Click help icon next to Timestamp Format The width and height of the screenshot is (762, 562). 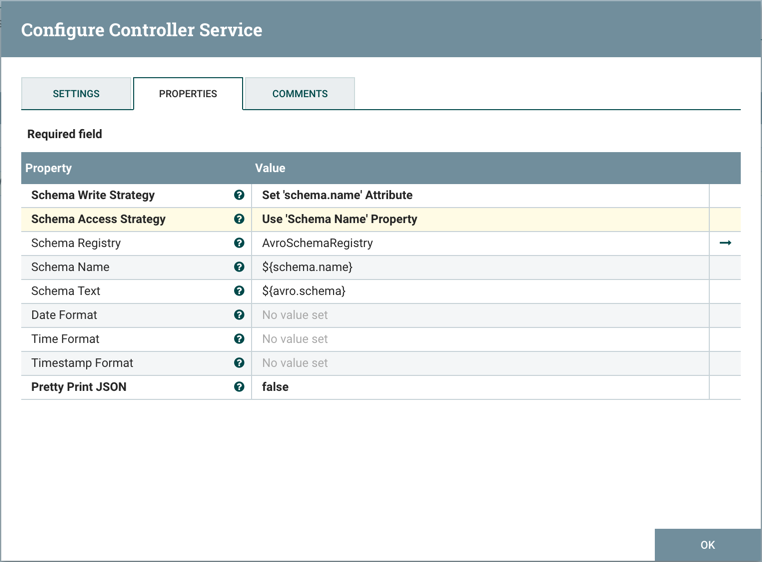pos(239,363)
